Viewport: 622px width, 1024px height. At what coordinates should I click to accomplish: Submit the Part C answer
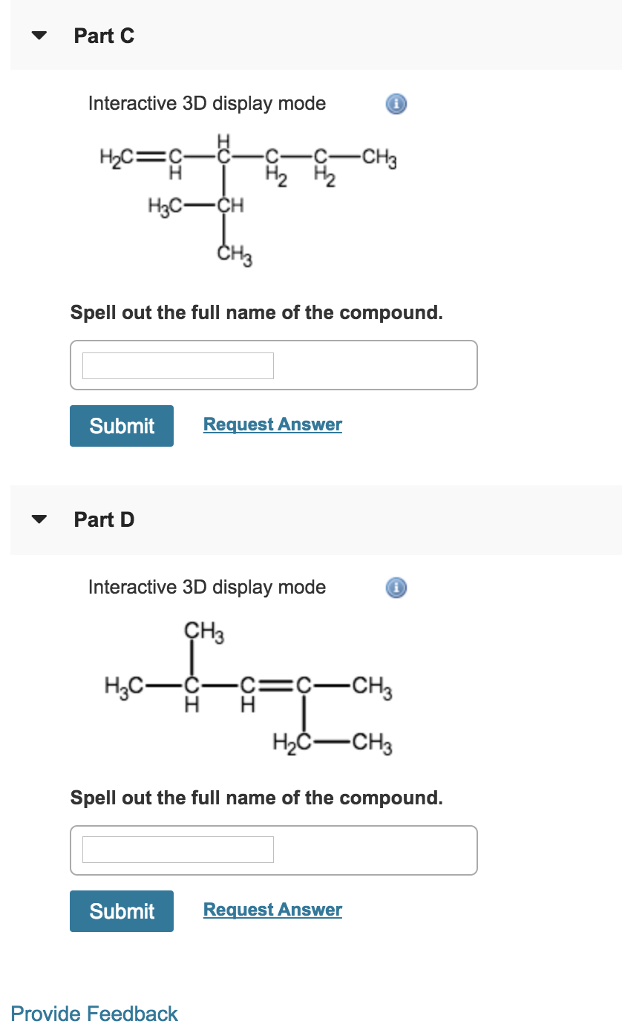click(121, 425)
